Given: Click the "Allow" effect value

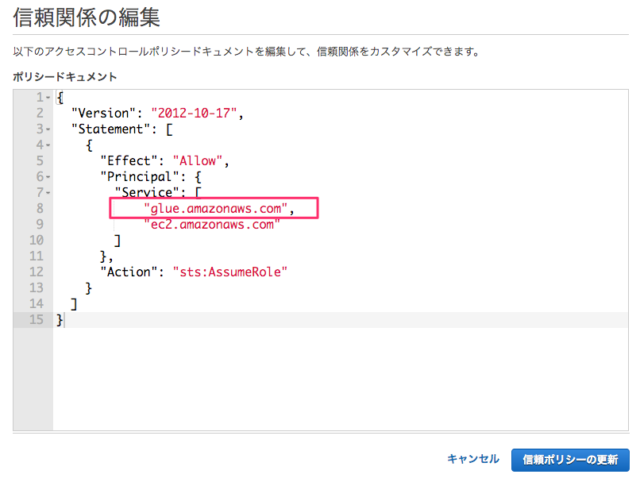Looking at the screenshot, I should (198, 161).
